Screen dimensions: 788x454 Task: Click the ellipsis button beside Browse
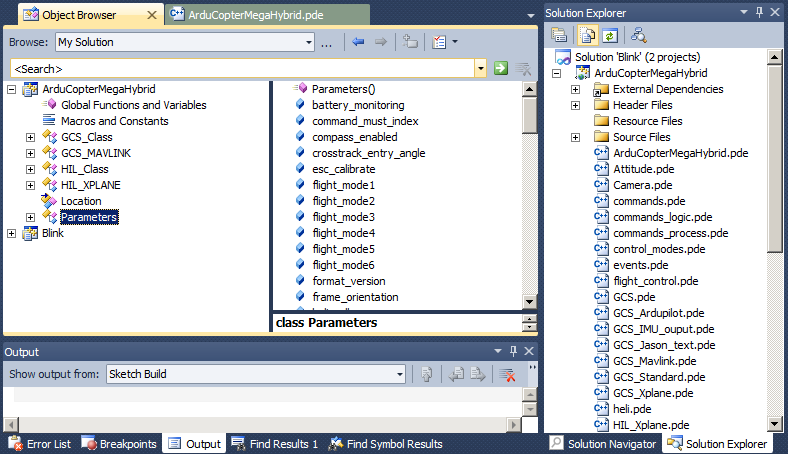(326, 42)
